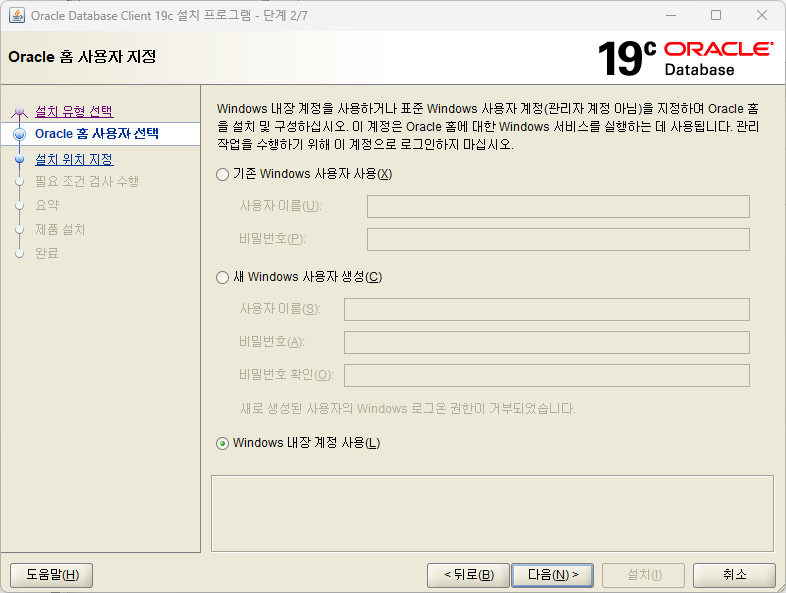Click the empty message area at bottom
The height and width of the screenshot is (593, 786).
pyautogui.click(x=492, y=513)
